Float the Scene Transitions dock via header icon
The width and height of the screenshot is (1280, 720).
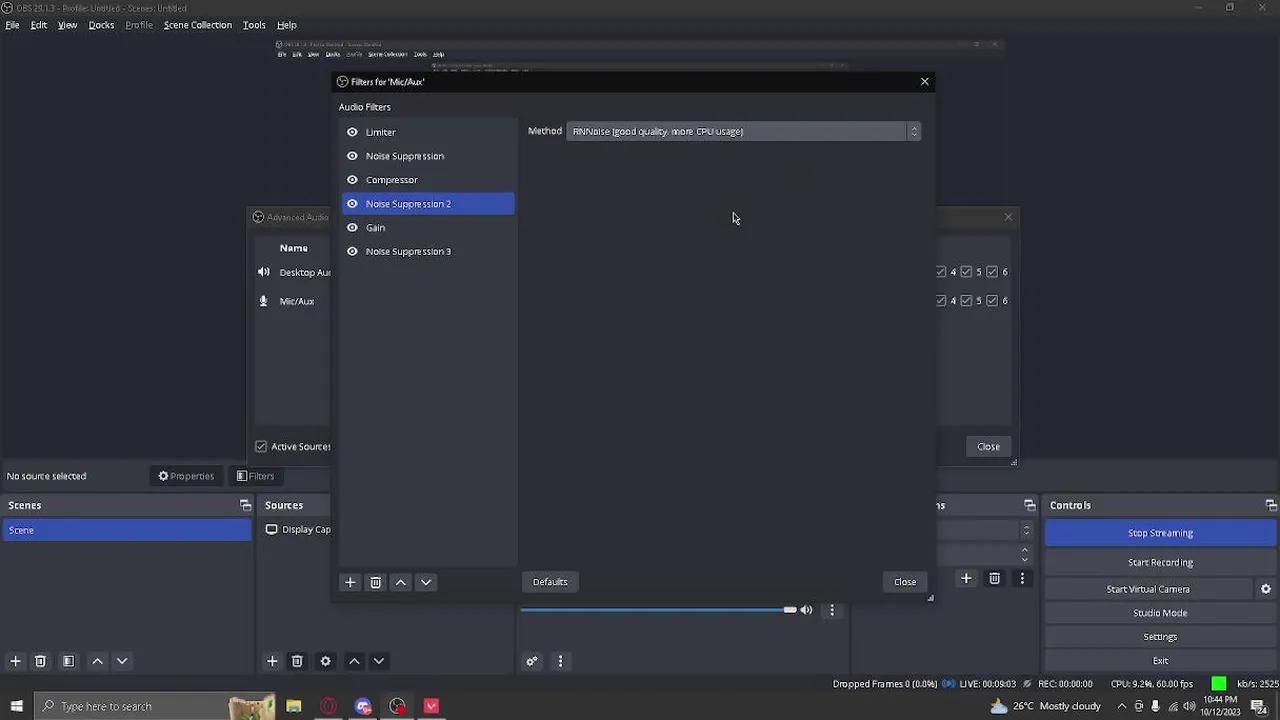point(1030,505)
